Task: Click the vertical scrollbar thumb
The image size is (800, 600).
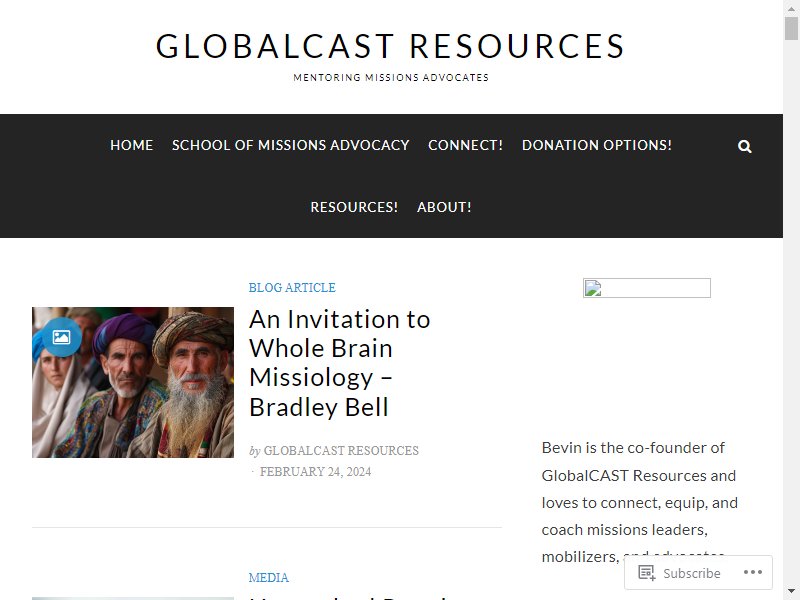Action: pyautogui.click(x=791, y=28)
